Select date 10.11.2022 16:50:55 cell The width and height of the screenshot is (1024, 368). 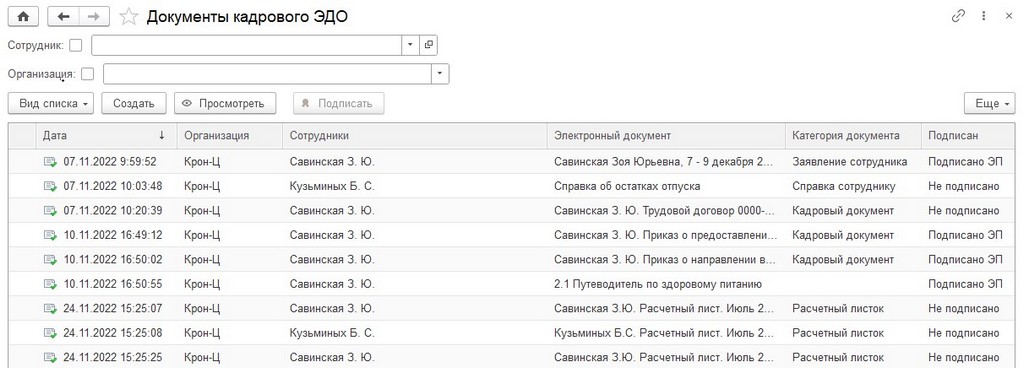point(112,284)
